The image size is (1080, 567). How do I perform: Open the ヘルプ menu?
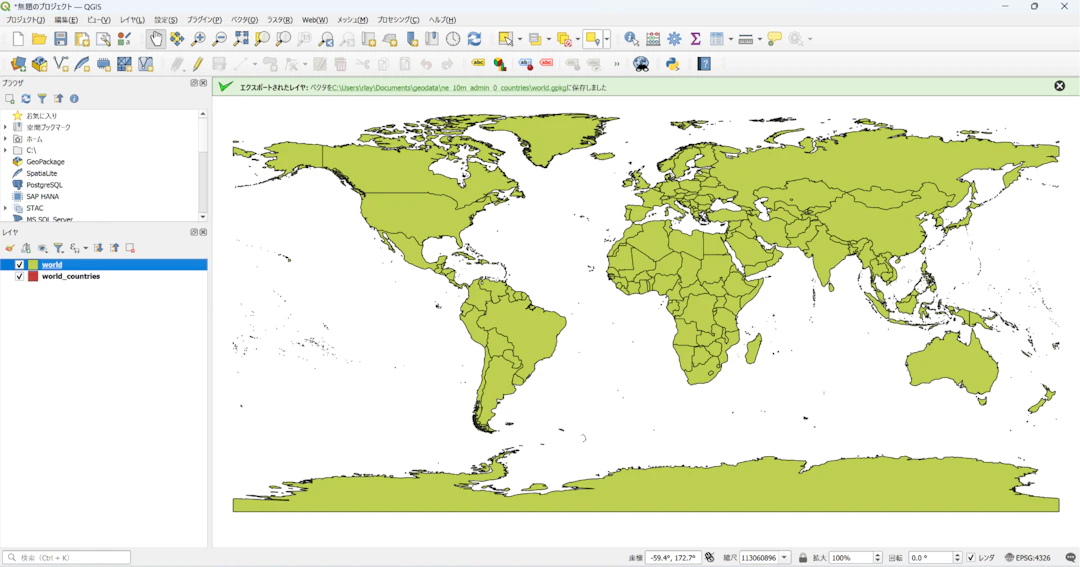(x=442, y=20)
